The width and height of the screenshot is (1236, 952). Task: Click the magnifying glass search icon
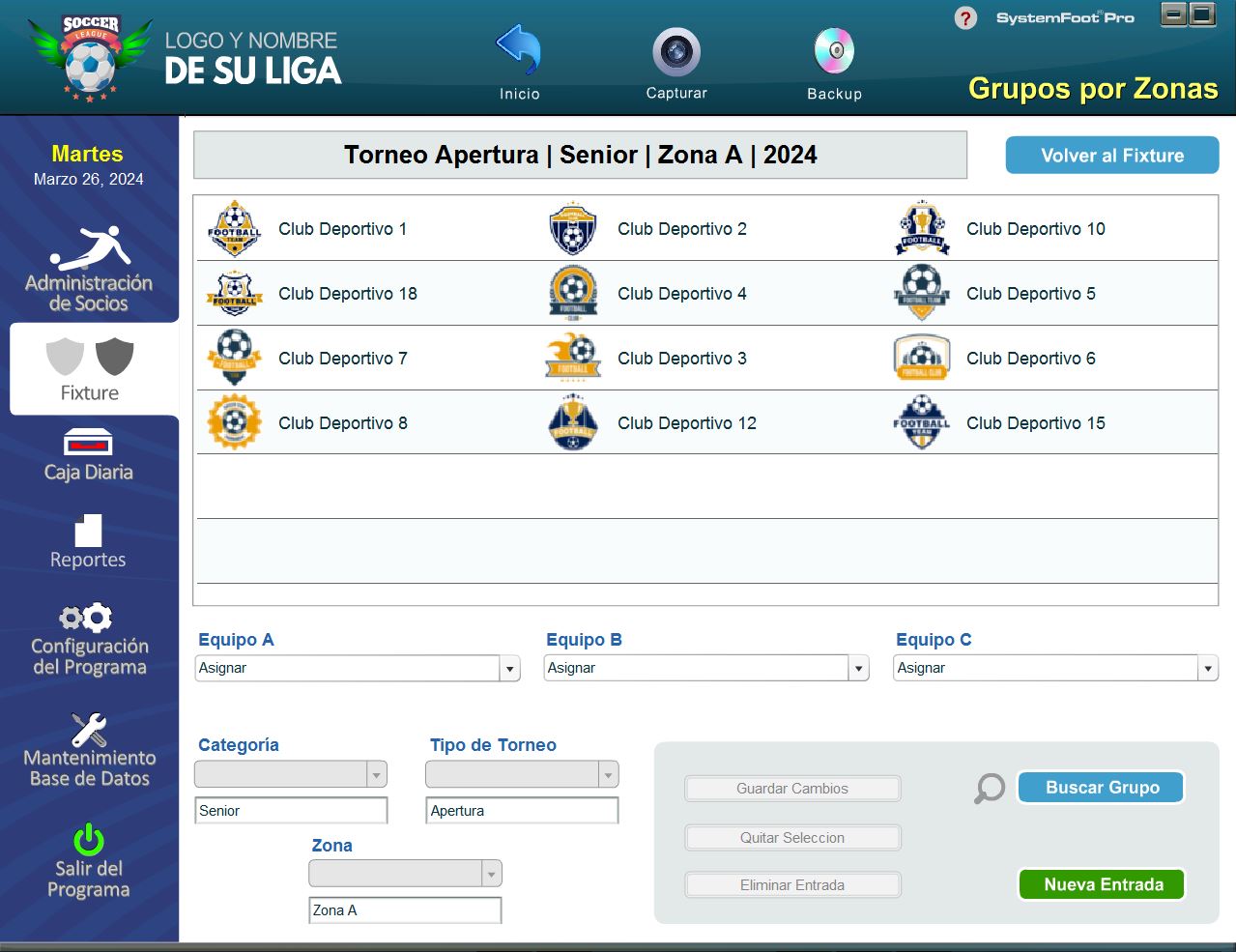tap(989, 789)
